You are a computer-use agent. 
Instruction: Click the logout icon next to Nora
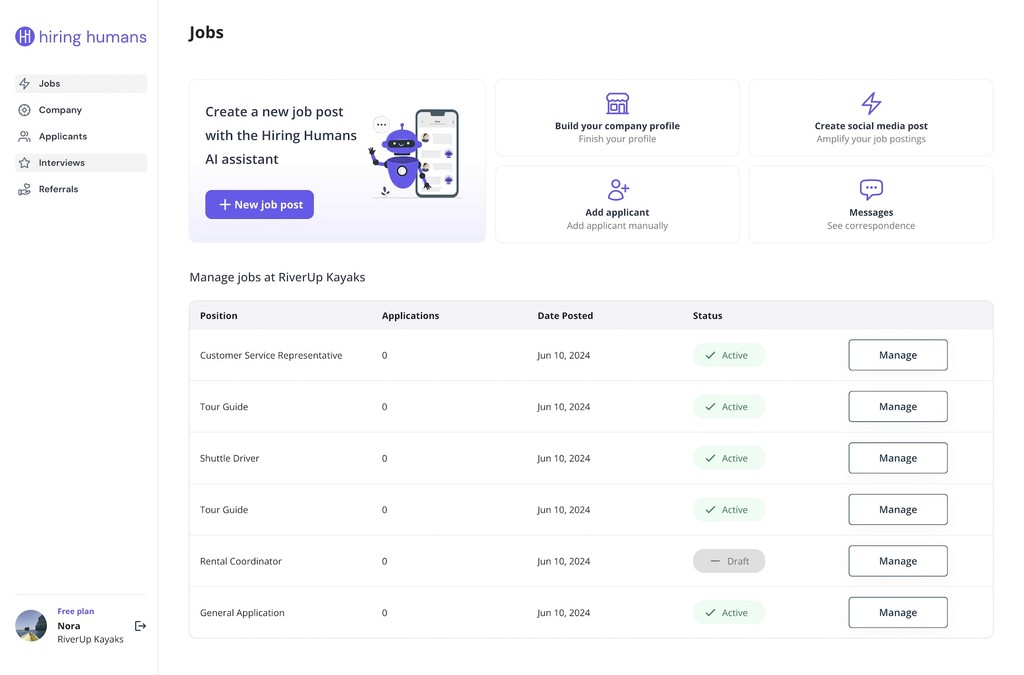click(x=140, y=626)
